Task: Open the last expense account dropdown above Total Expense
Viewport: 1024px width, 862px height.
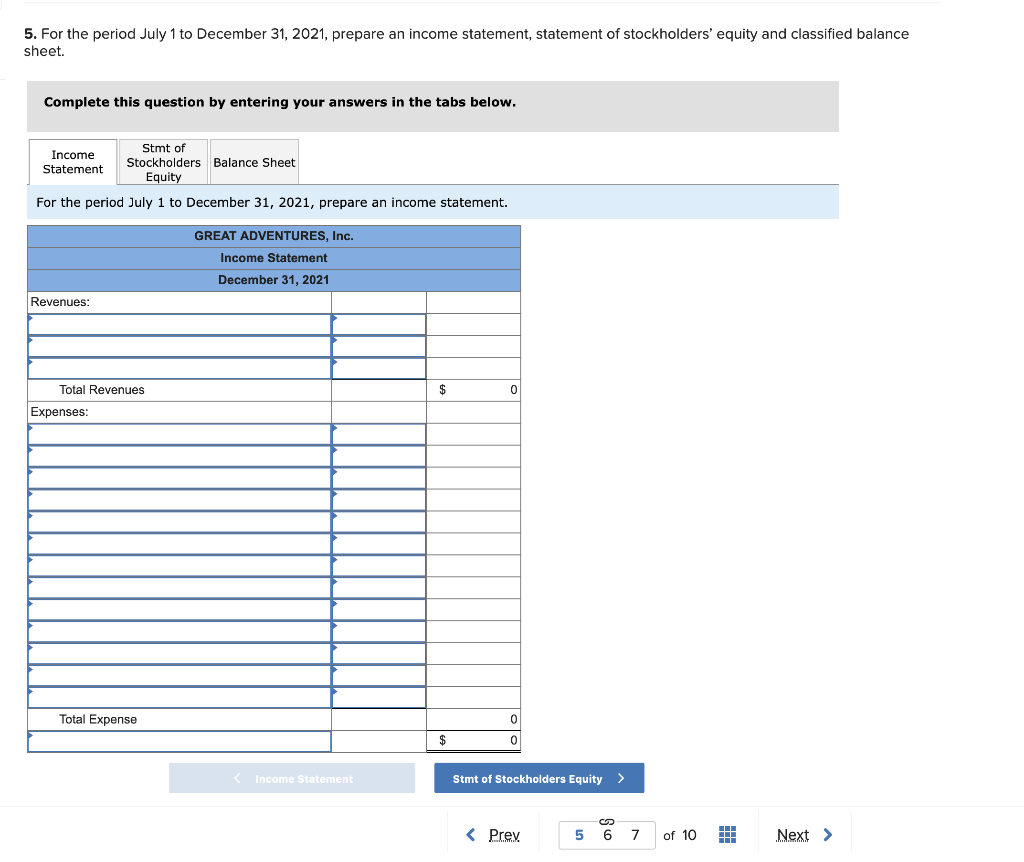Action: (180, 697)
